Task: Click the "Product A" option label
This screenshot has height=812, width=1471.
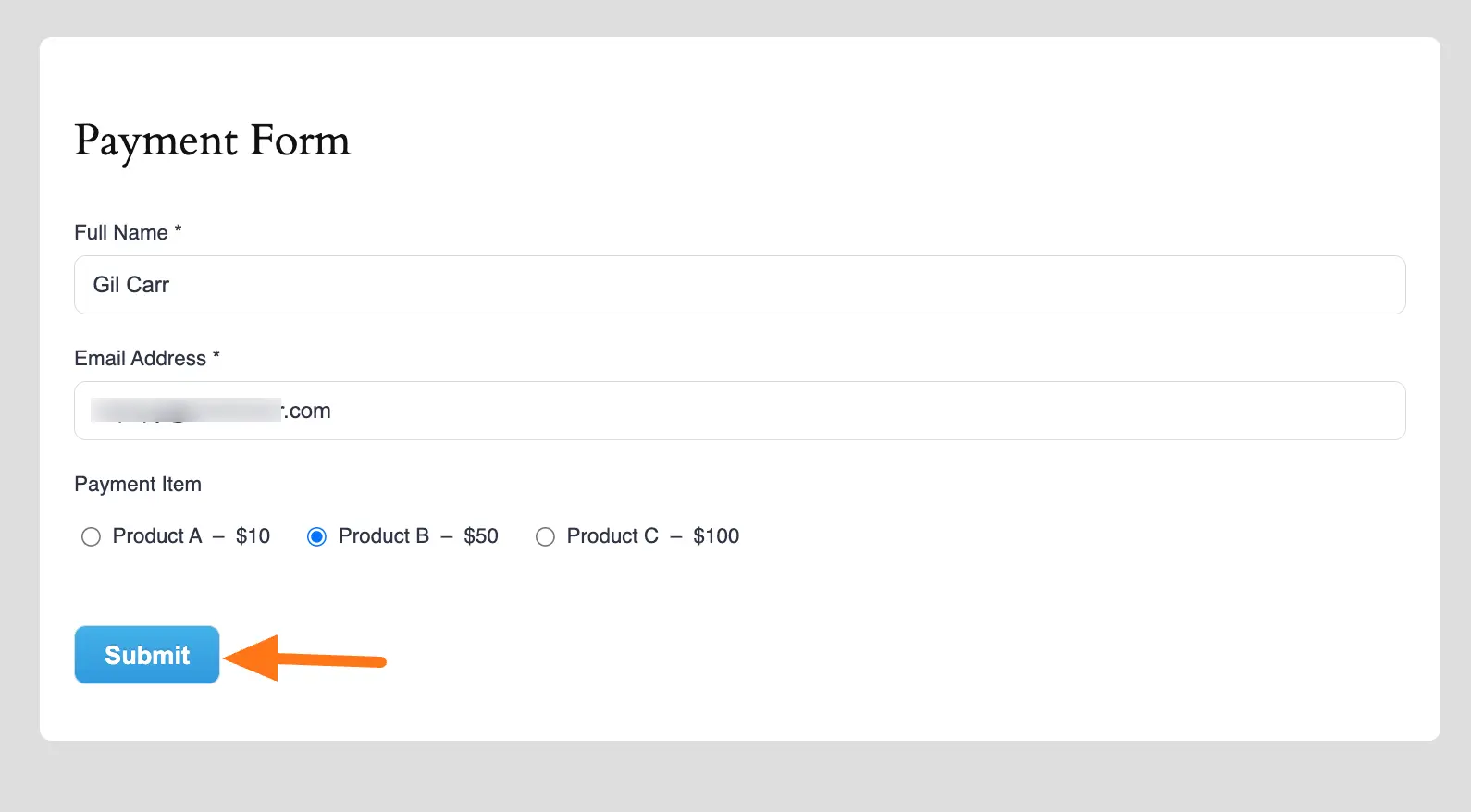Action: pyautogui.click(x=157, y=536)
